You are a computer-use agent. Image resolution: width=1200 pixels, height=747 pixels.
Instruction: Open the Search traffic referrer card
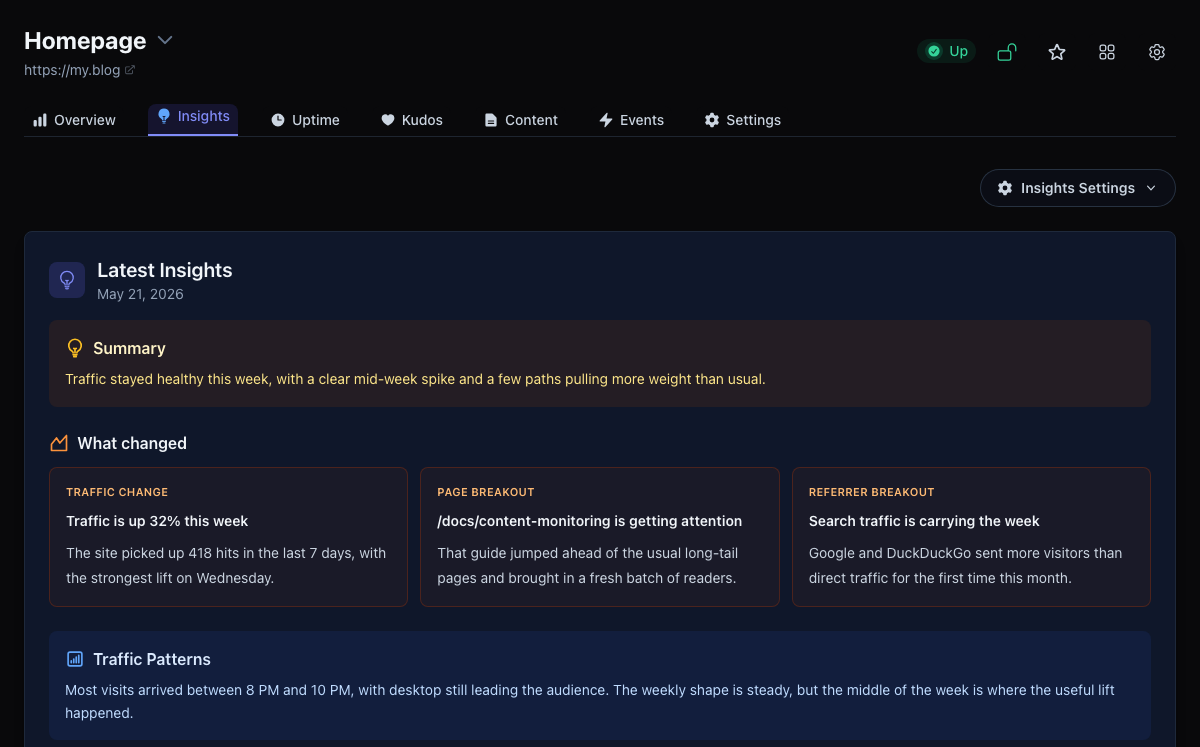tap(971, 537)
